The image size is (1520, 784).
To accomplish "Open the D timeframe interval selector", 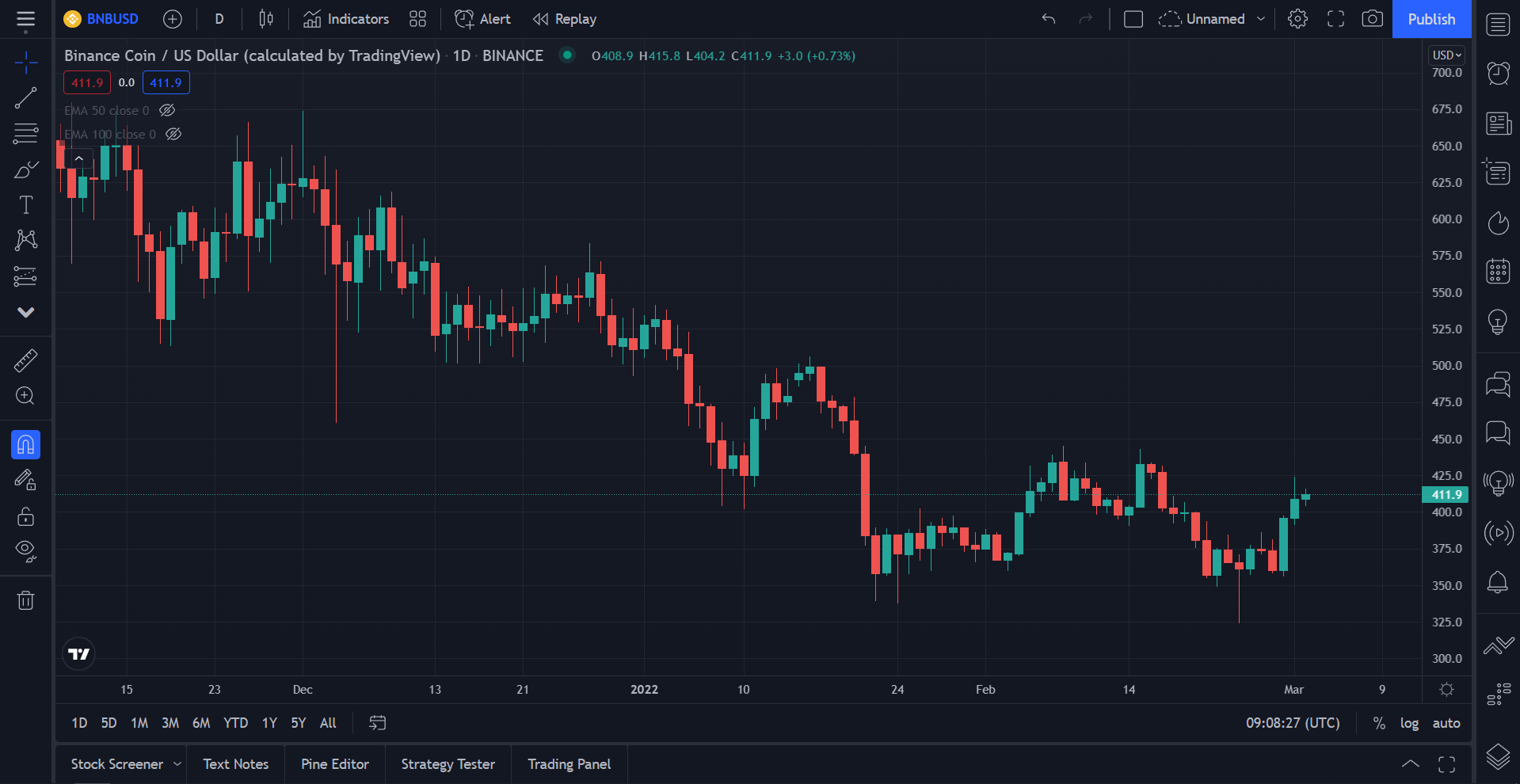I will (219, 19).
